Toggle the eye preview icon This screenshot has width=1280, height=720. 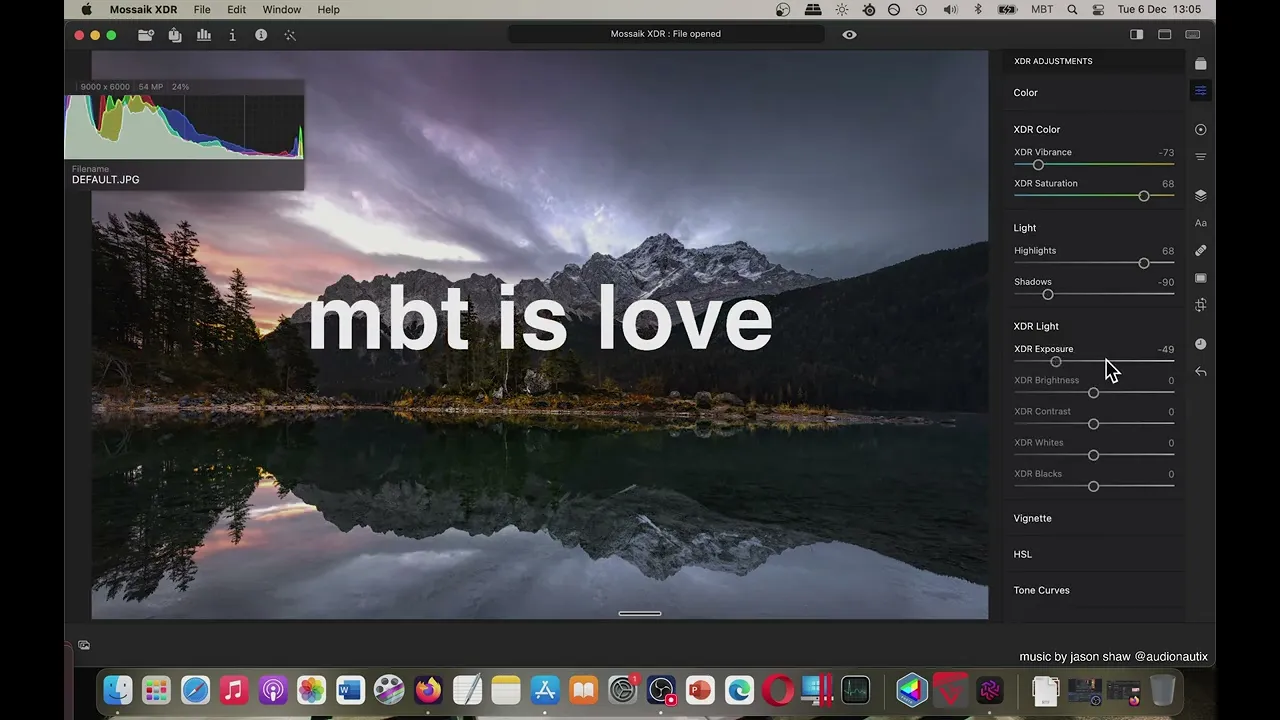click(849, 34)
